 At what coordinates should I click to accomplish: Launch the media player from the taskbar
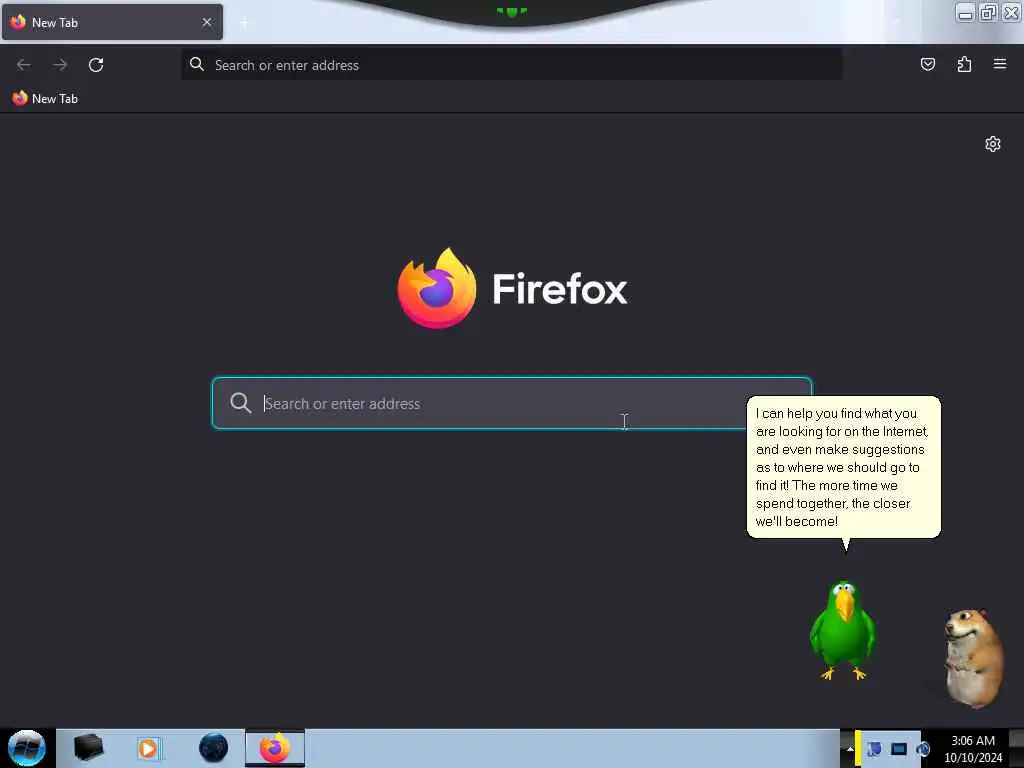click(x=148, y=748)
